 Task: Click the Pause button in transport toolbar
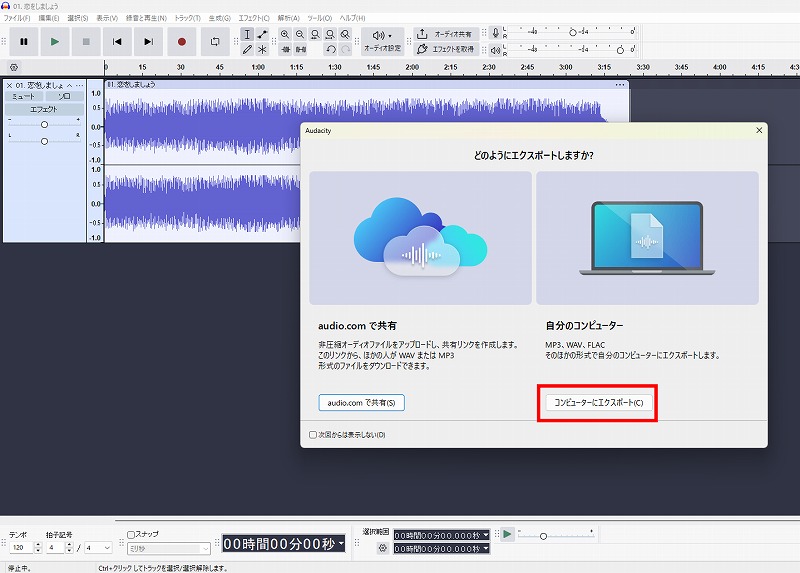click(23, 42)
